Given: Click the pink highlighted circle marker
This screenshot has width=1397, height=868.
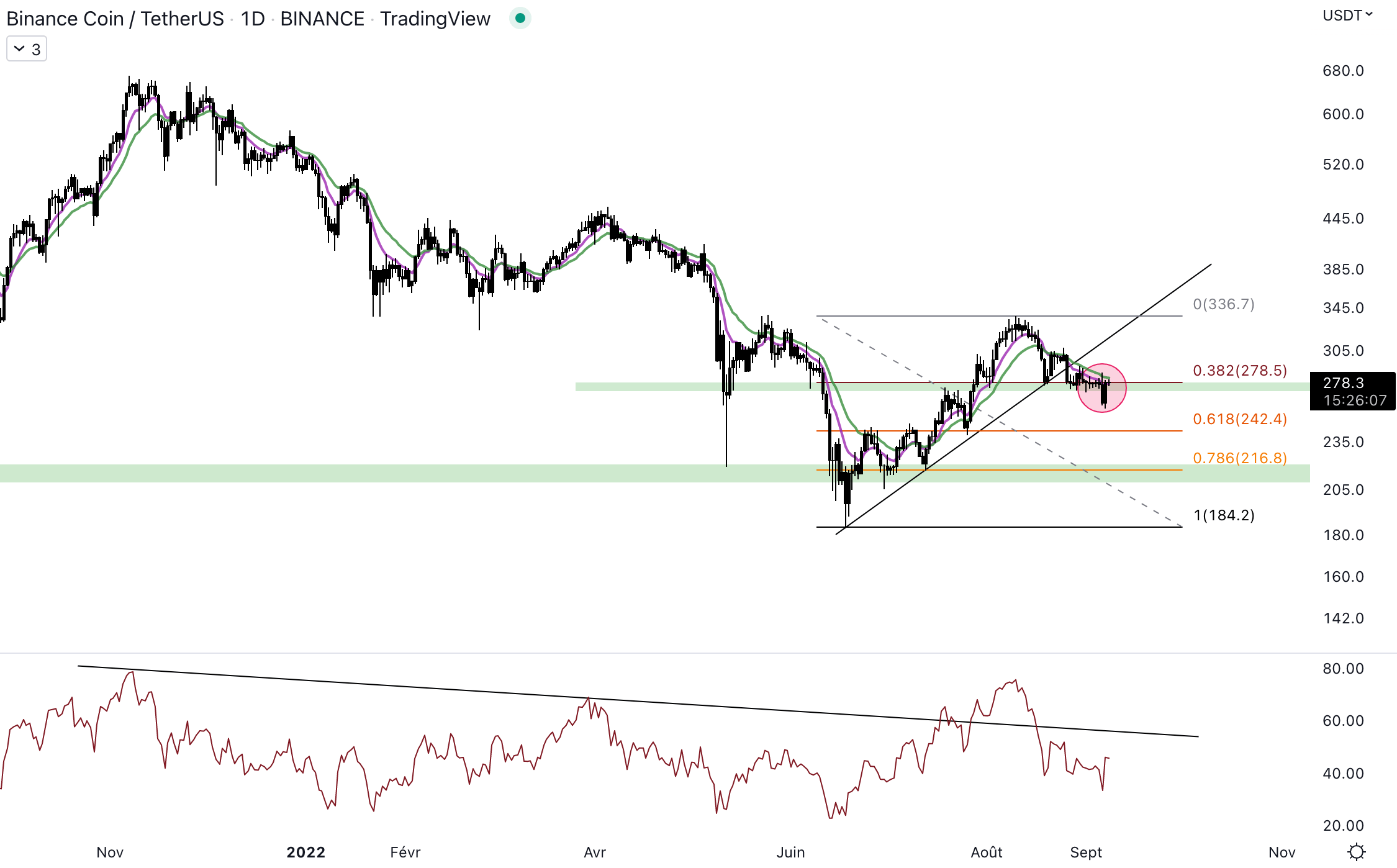Looking at the screenshot, I should [x=1101, y=388].
